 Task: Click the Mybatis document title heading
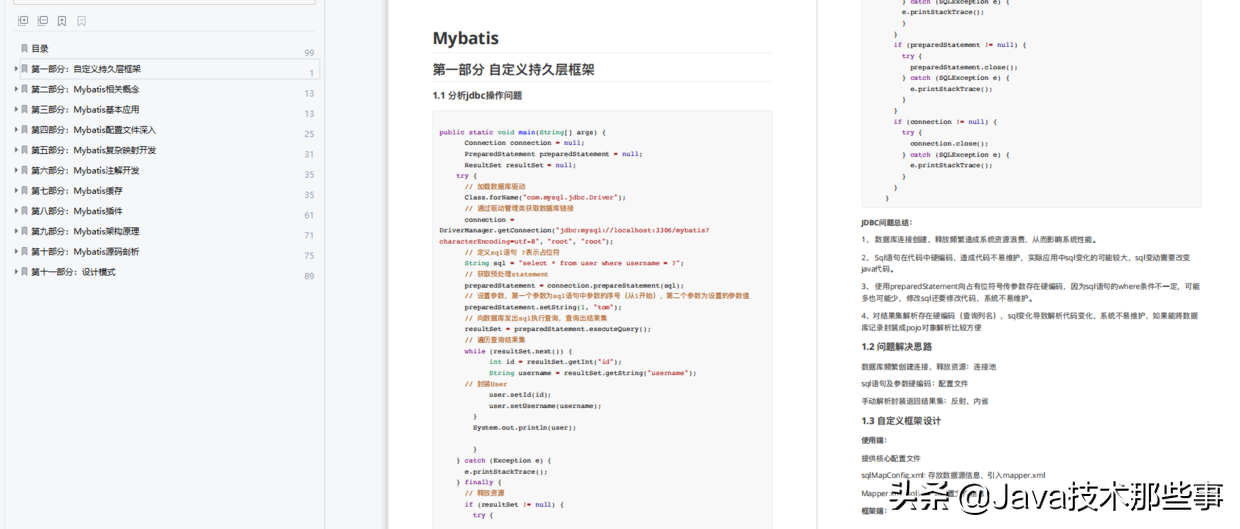pyautogui.click(x=465, y=39)
